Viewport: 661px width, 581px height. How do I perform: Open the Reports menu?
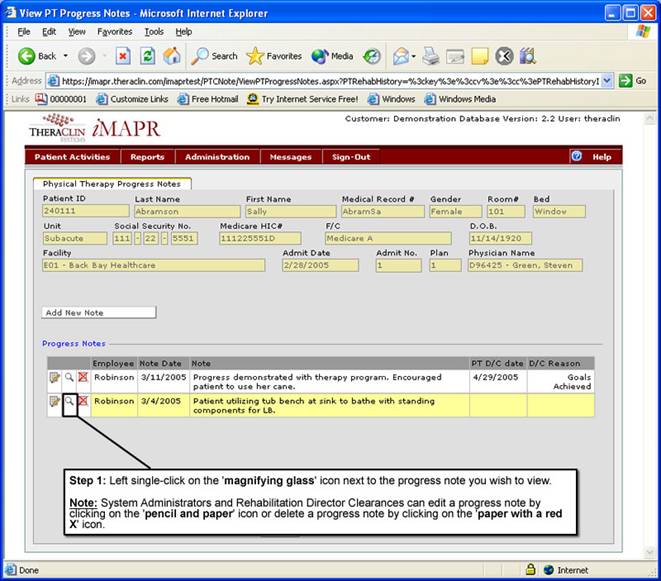147,157
